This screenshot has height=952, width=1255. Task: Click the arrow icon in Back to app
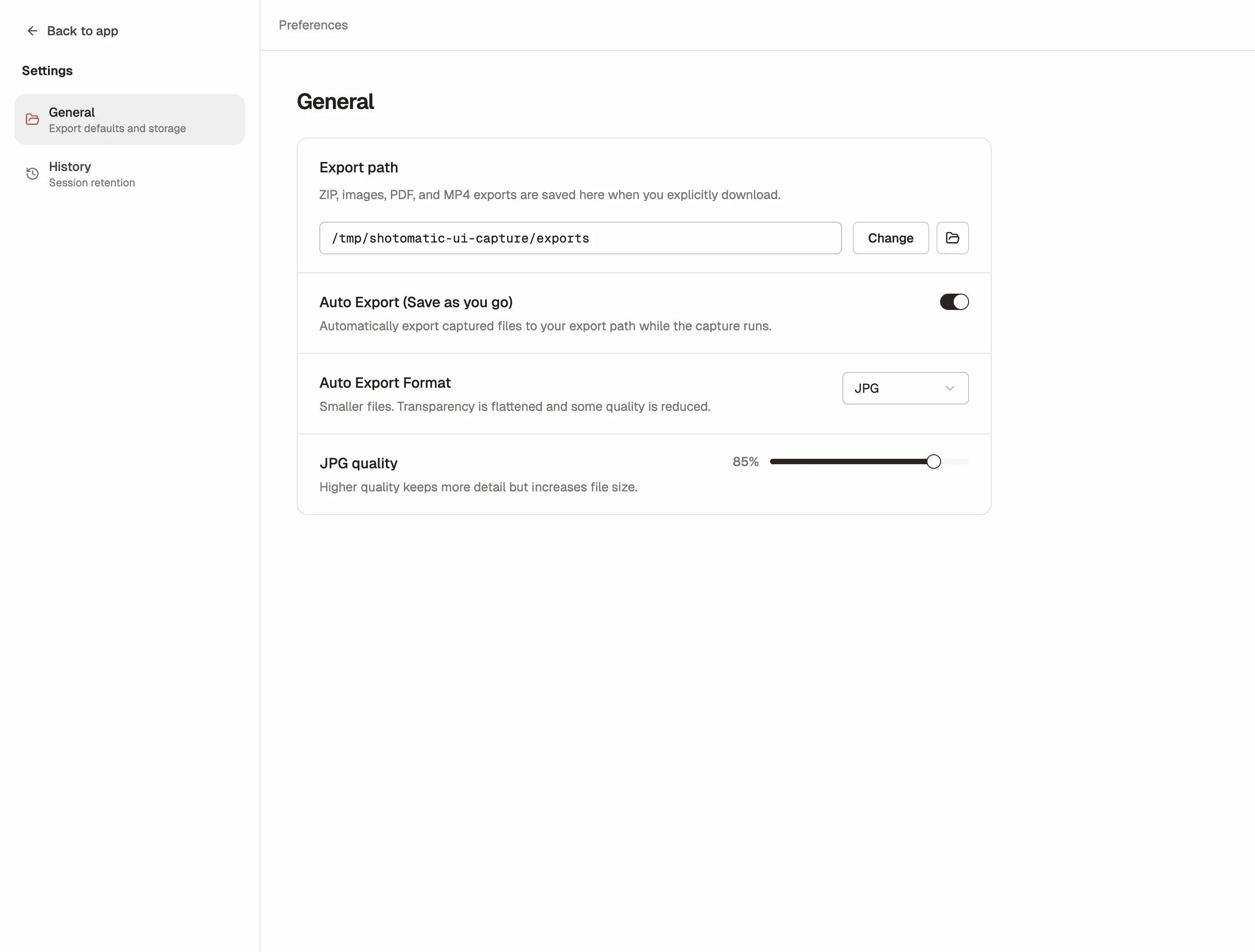[32, 31]
